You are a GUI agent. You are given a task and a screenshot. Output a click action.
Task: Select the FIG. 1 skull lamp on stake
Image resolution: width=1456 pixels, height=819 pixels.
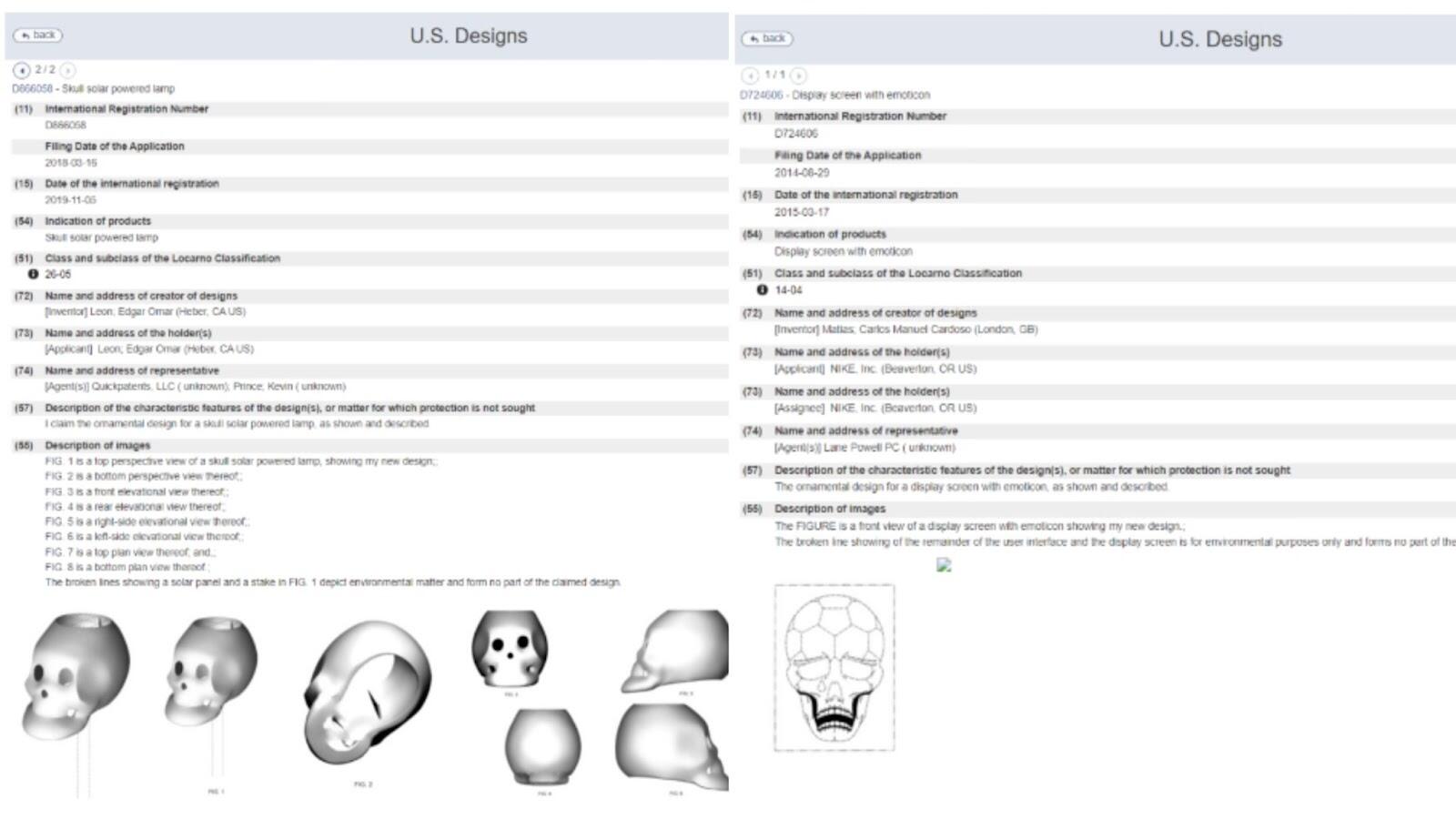pyautogui.click(x=211, y=673)
